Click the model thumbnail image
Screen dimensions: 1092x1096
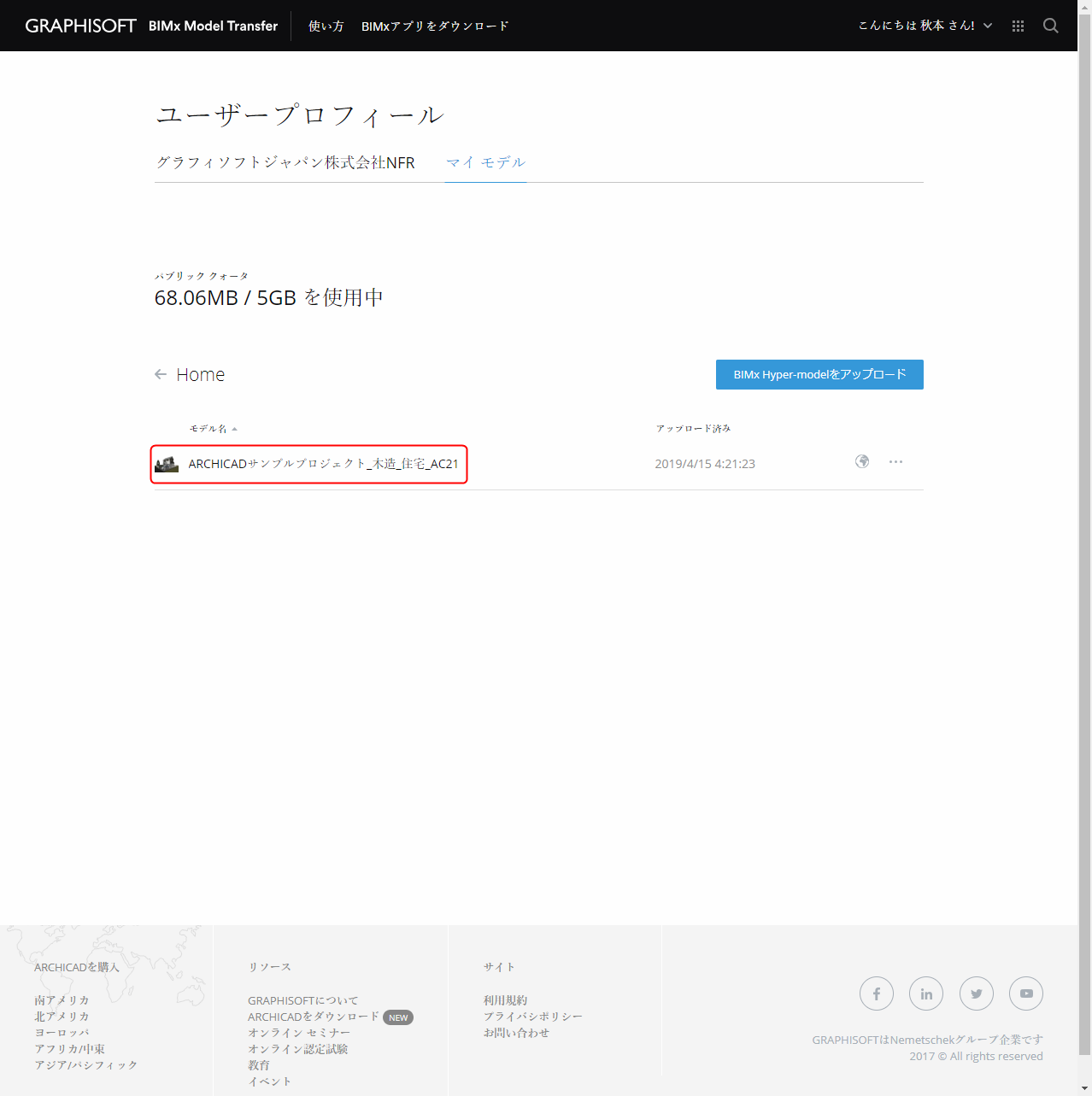(167, 464)
